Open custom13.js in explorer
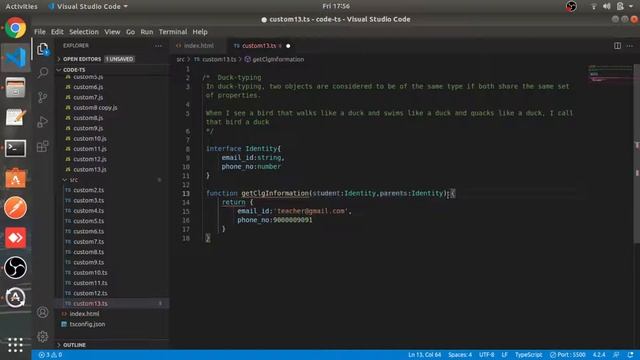The height and width of the screenshot is (360, 640). point(90,169)
